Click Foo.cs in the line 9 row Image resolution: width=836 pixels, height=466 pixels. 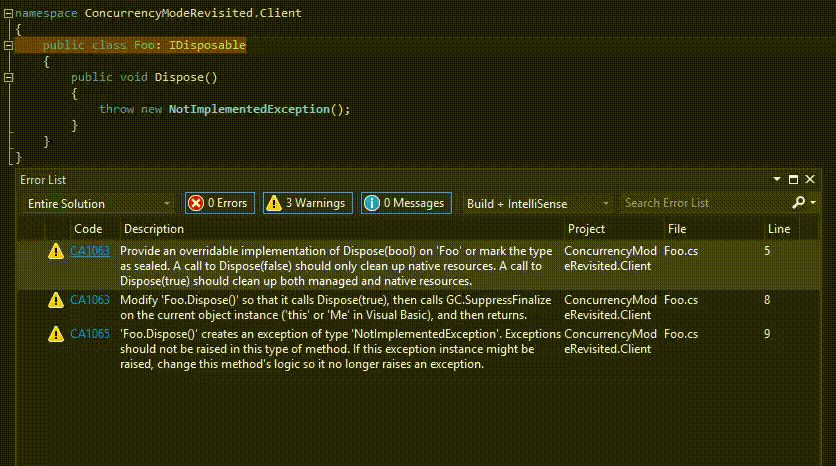pyautogui.click(x=681, y=334)
